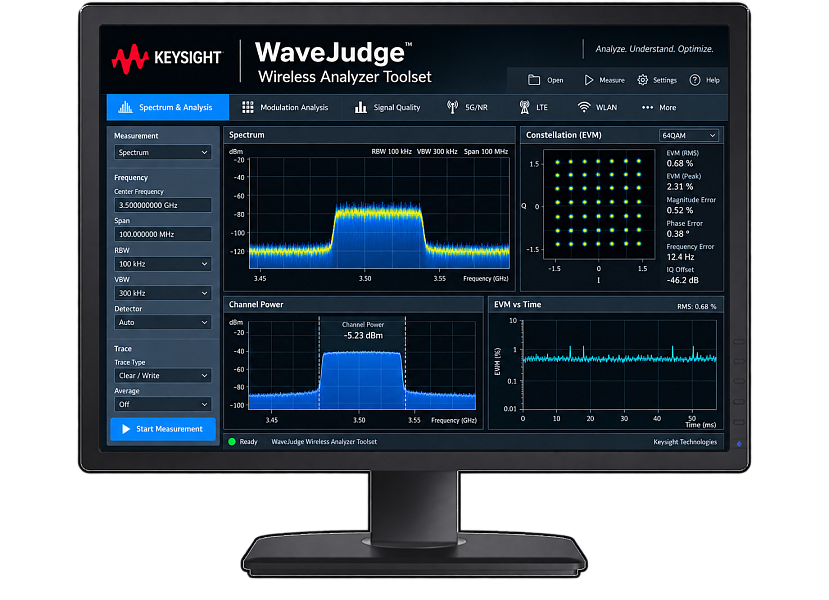Click the LTE tower icon
The height and width of the screenshot is (600, 829).
click(524, 107)
